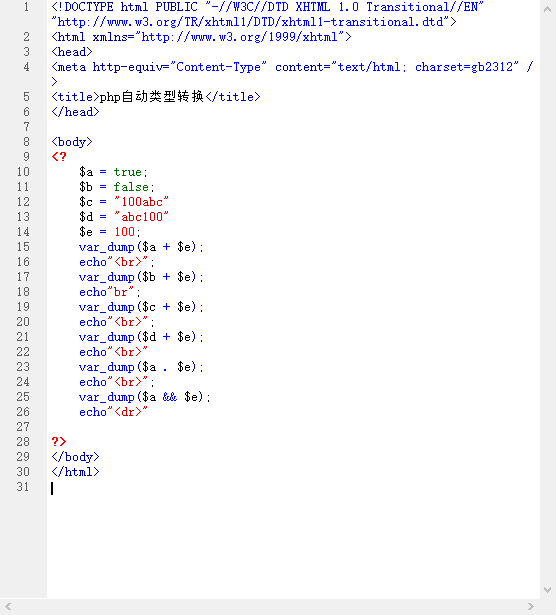Viewport: 556px width, 615px height.
Task: Click the echo"<br>"; on line 24
Action: click(x=117, y=382)
